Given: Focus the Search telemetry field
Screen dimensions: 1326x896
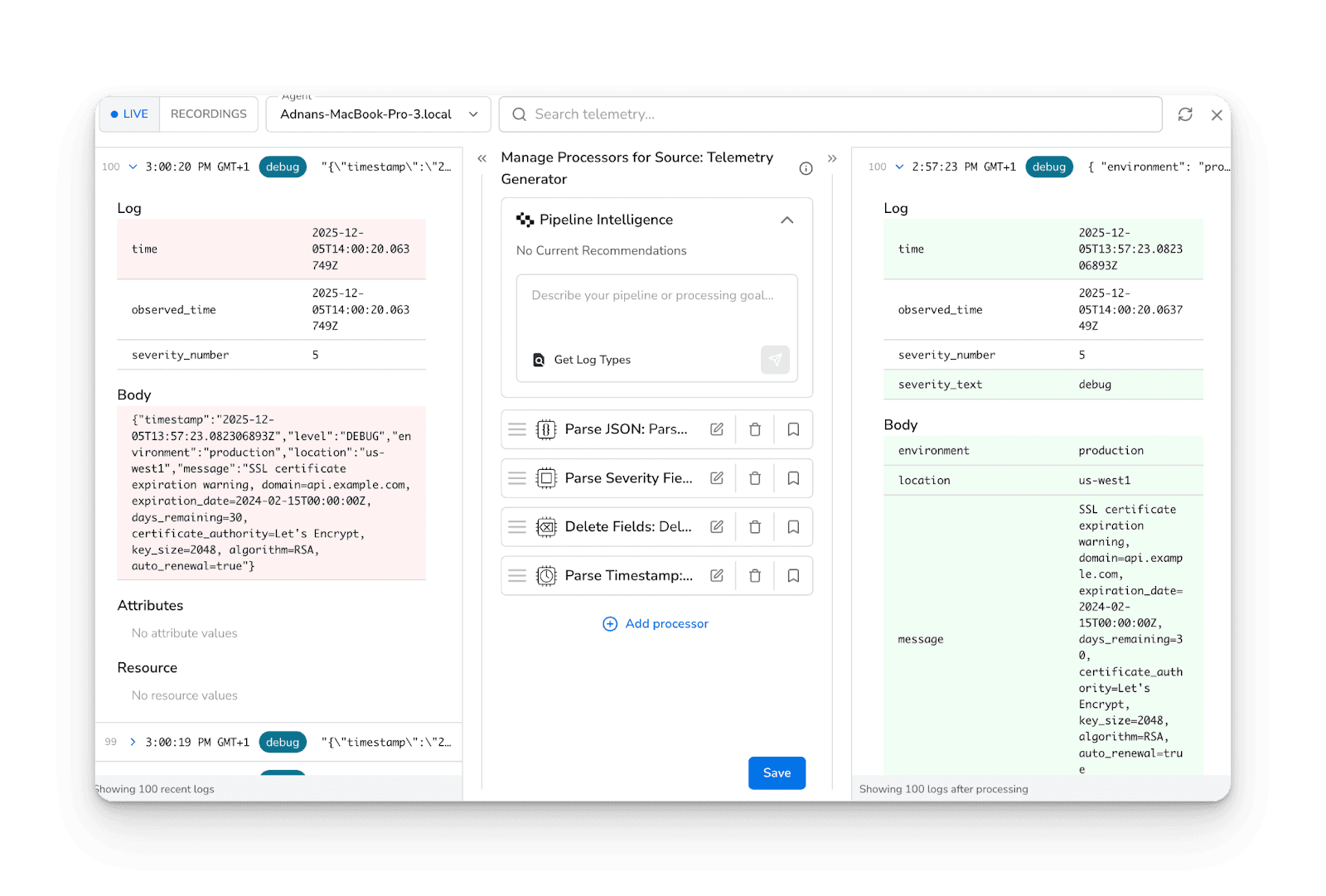Looking at the screenshot, I should click(x=837, y=114).
